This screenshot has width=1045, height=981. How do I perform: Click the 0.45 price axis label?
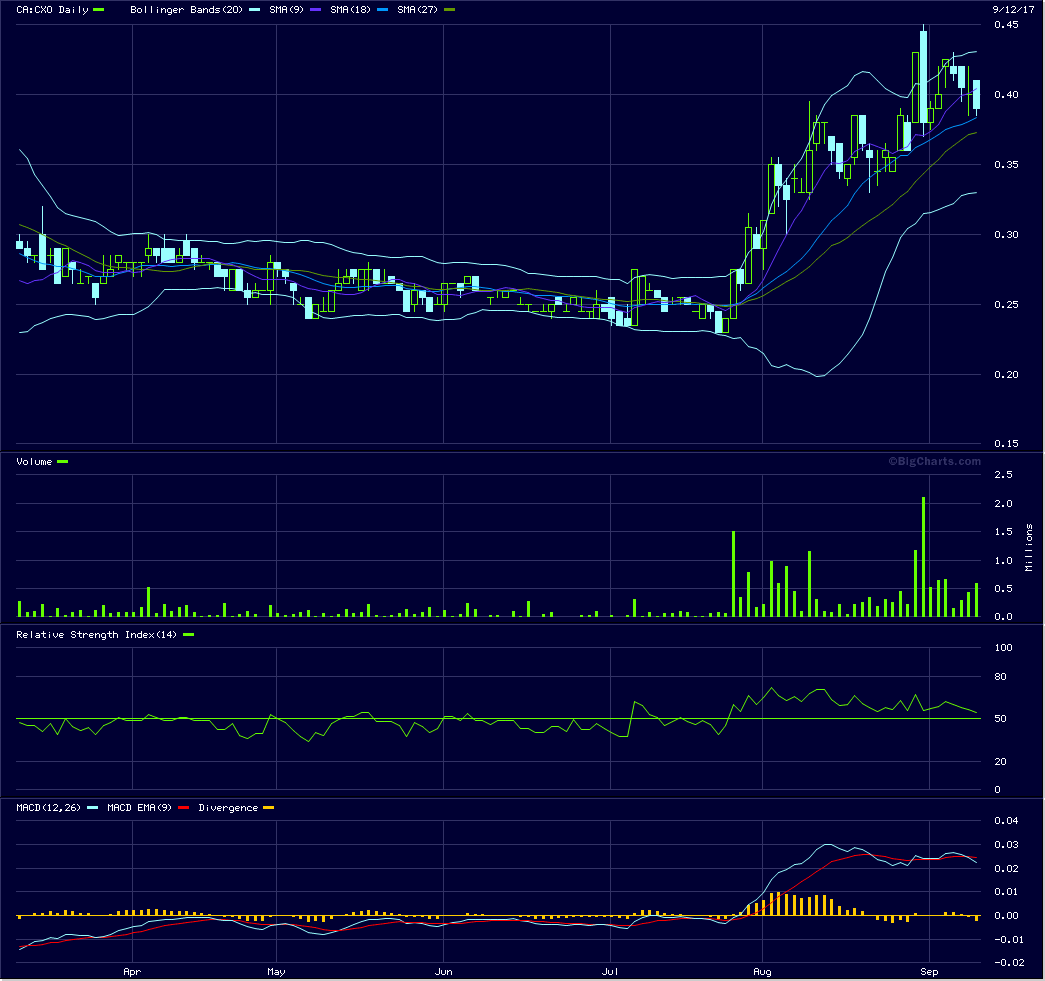point(1006,25)
